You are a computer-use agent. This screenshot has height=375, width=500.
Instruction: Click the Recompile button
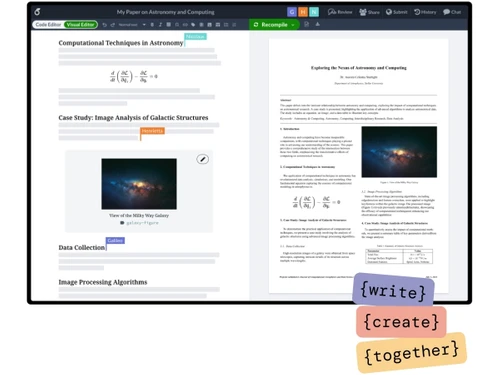coord(271,25)
